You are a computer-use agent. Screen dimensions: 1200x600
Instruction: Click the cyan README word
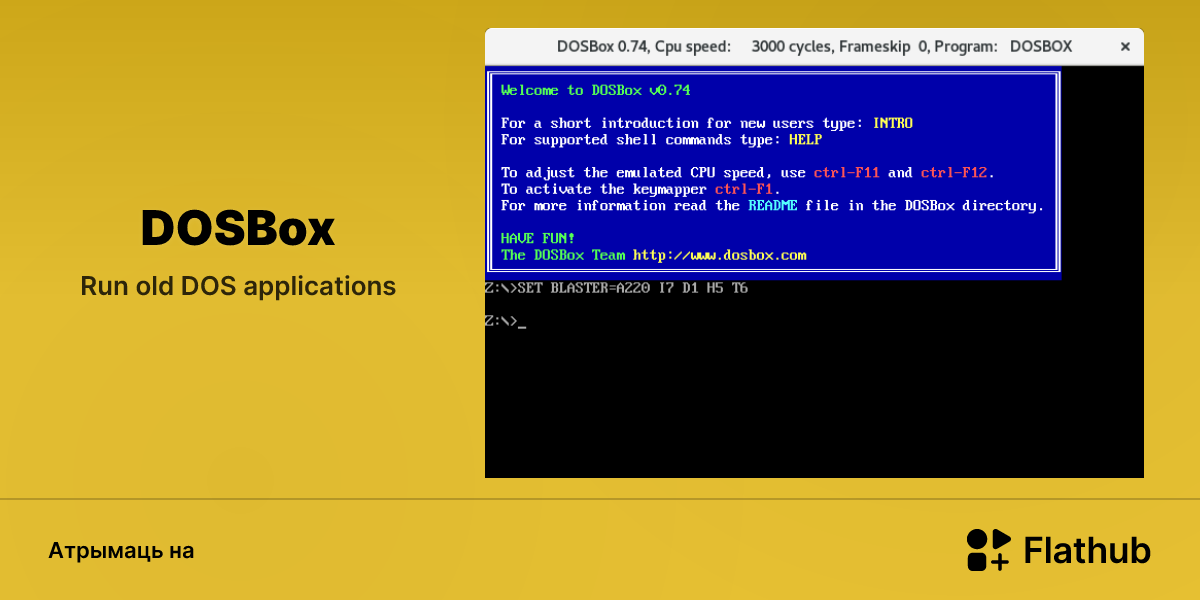(772, 206)
